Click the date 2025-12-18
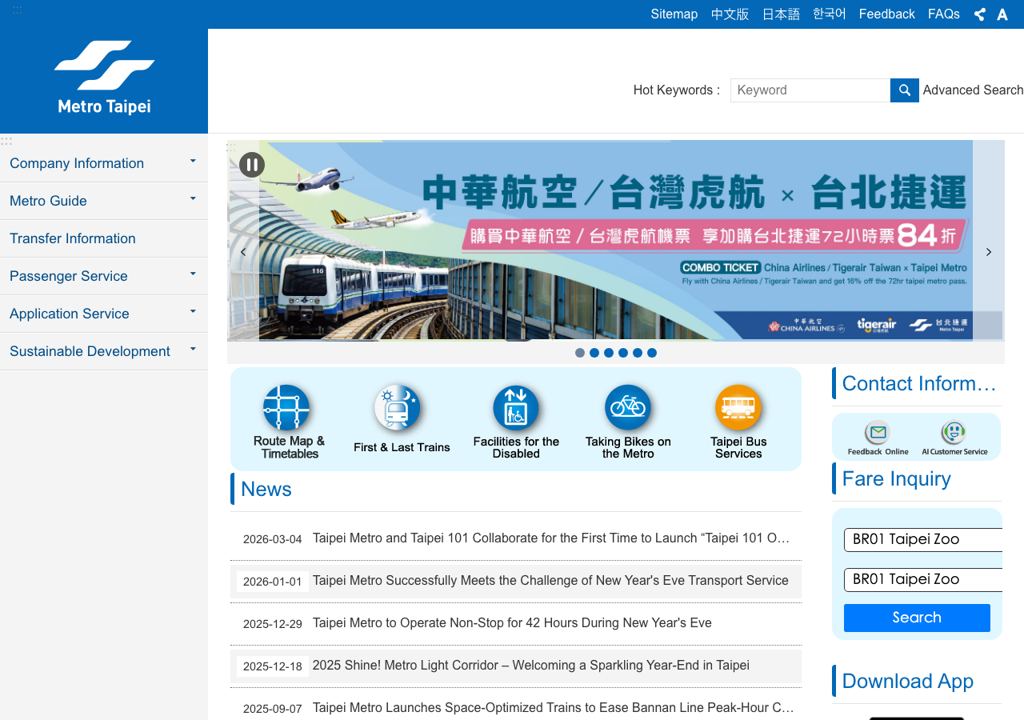This screenshot has height=720, width=1024. pos(272,666)
